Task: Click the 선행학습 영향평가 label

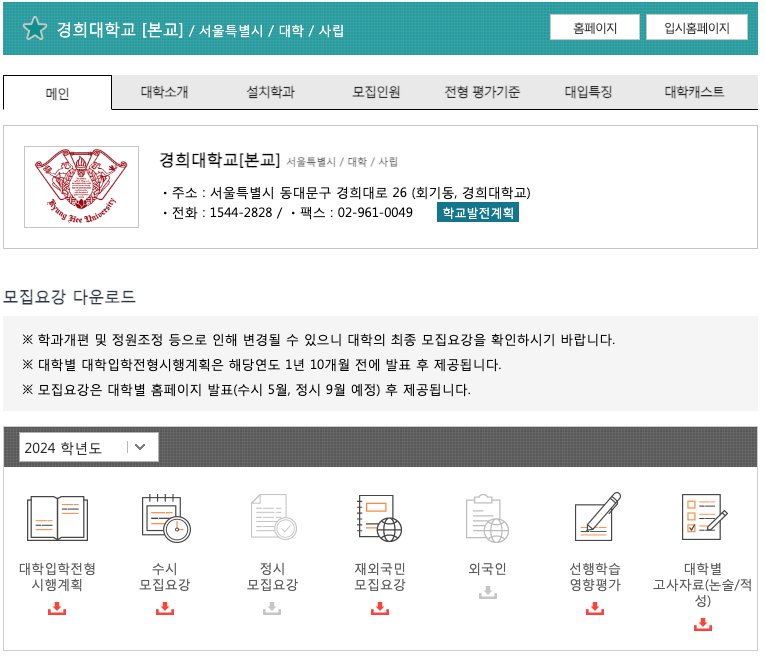Action: tap(595, 576)
